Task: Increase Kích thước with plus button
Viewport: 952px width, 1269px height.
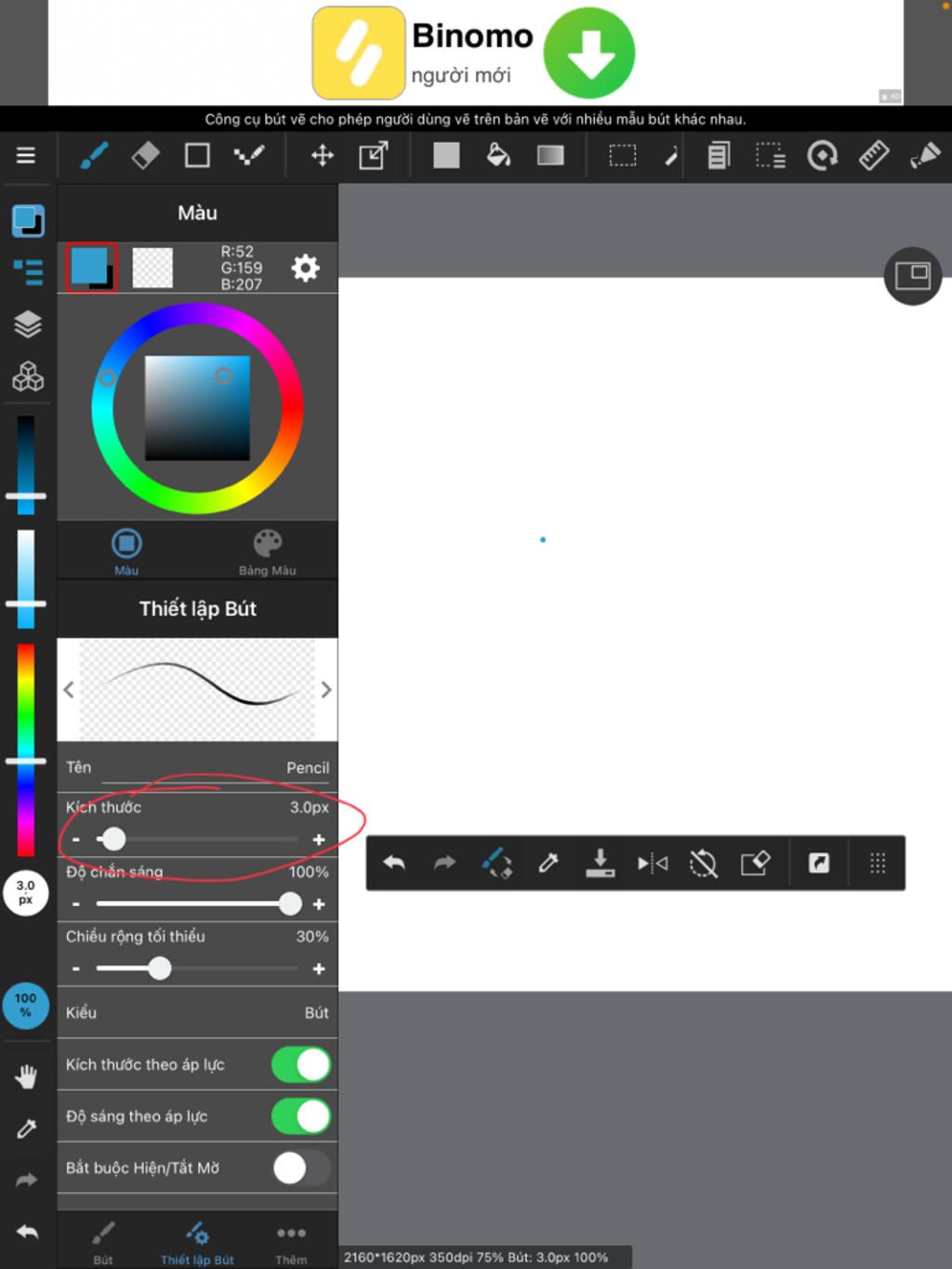Action: pos(319,839)
